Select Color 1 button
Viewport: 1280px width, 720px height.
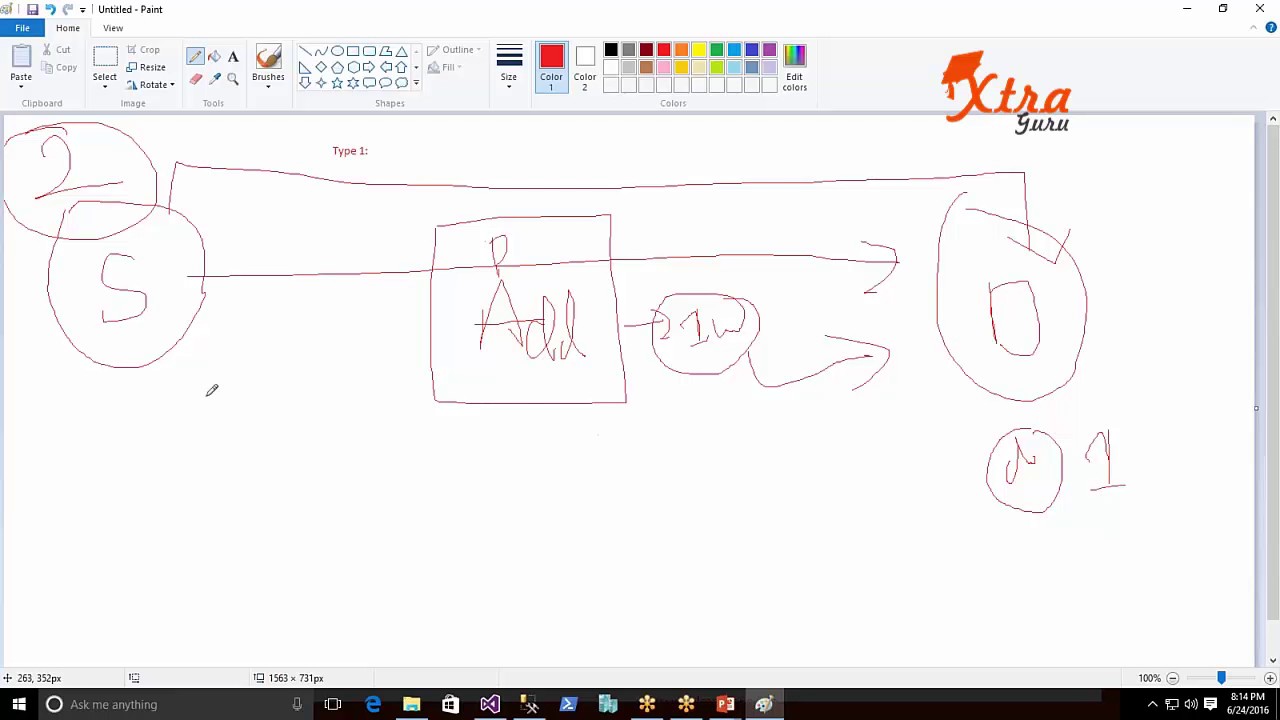(551, 67)
